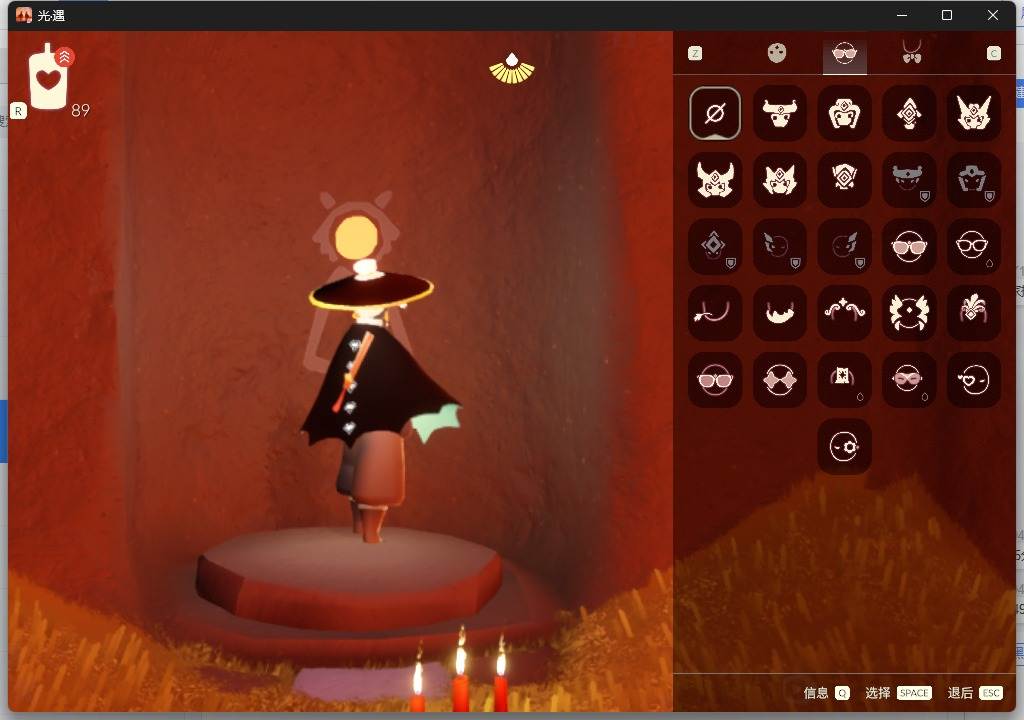This screenshot has width=1024, height=720.
Task: Equip the curved-horn demon mask
Action: (715, 180)
